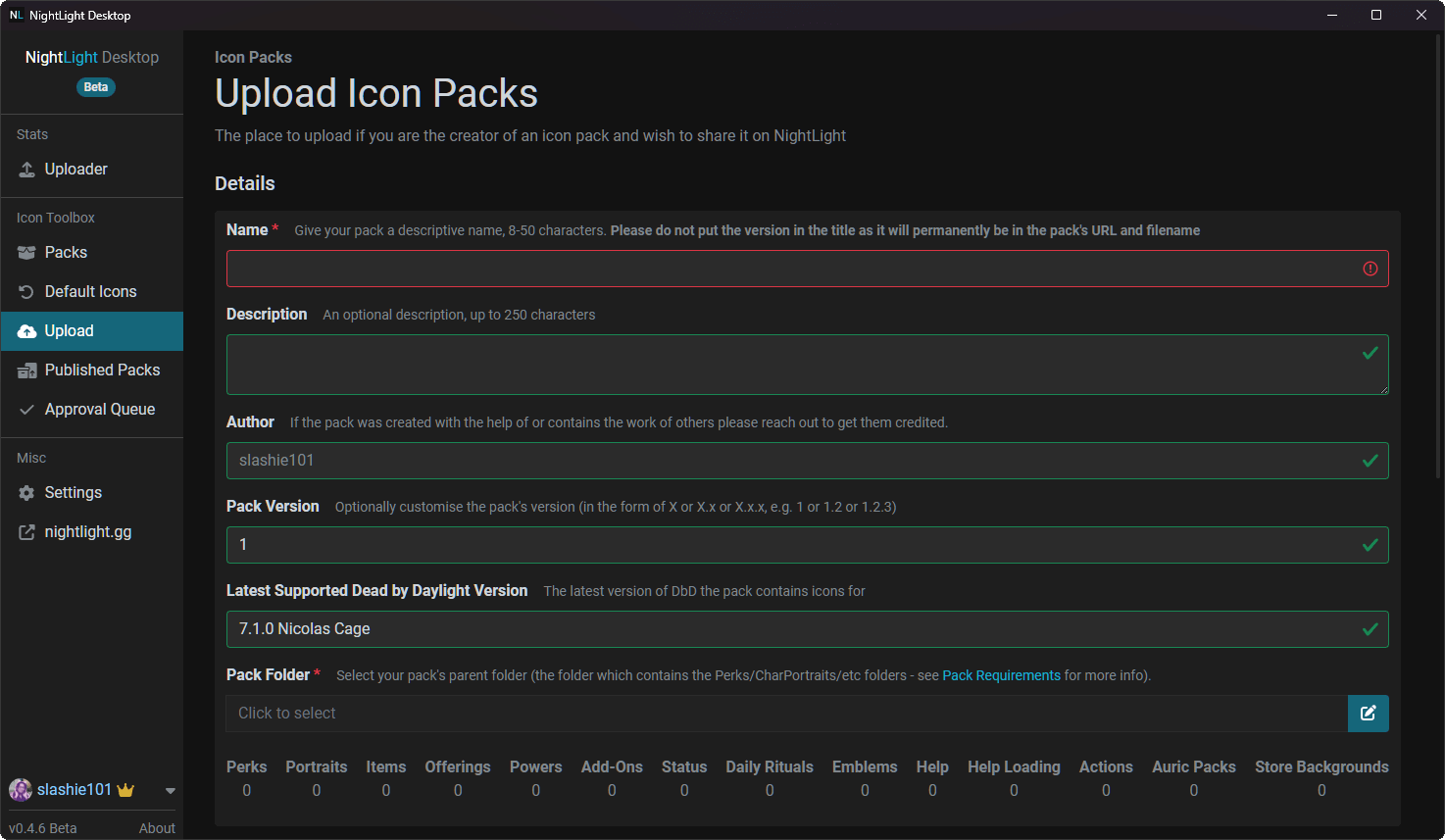The height and width of the screenshot is (840, 1445).
Task: Click the external link icon beside nightlight.gg
Action: [25, 531]
